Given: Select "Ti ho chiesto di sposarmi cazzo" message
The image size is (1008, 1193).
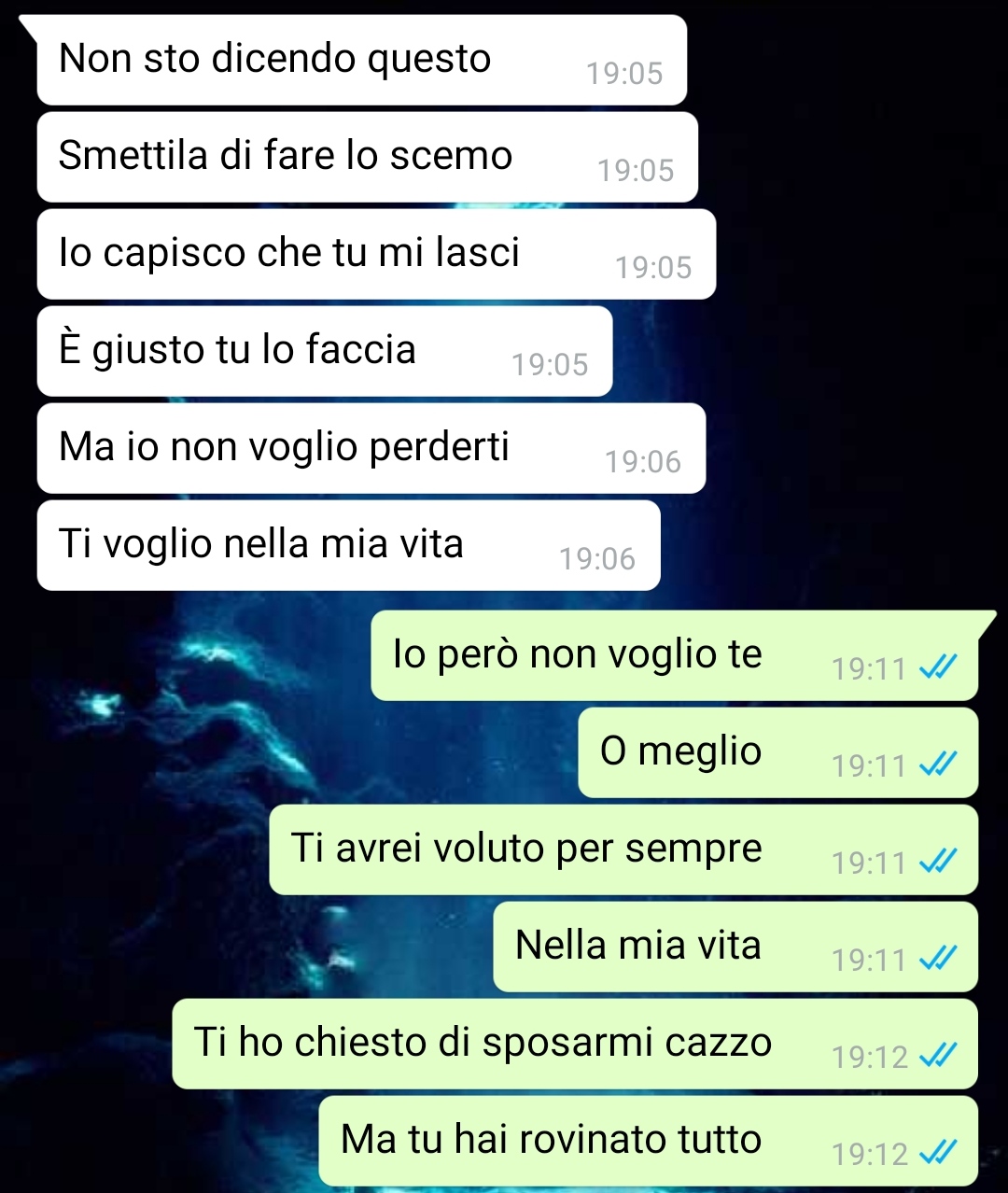Looking at the screenshot, I should pos(575,1044).
